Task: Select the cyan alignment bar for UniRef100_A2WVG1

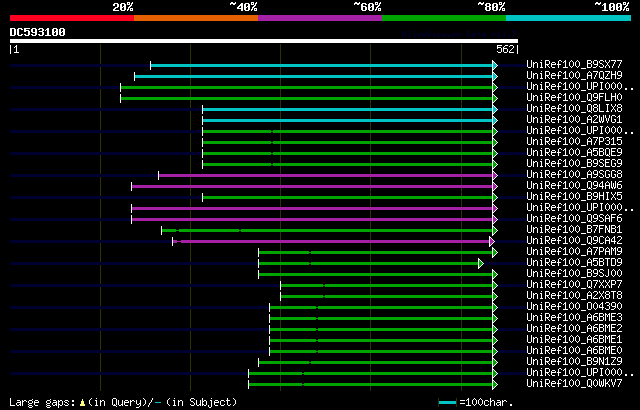Action: point(348,120)
